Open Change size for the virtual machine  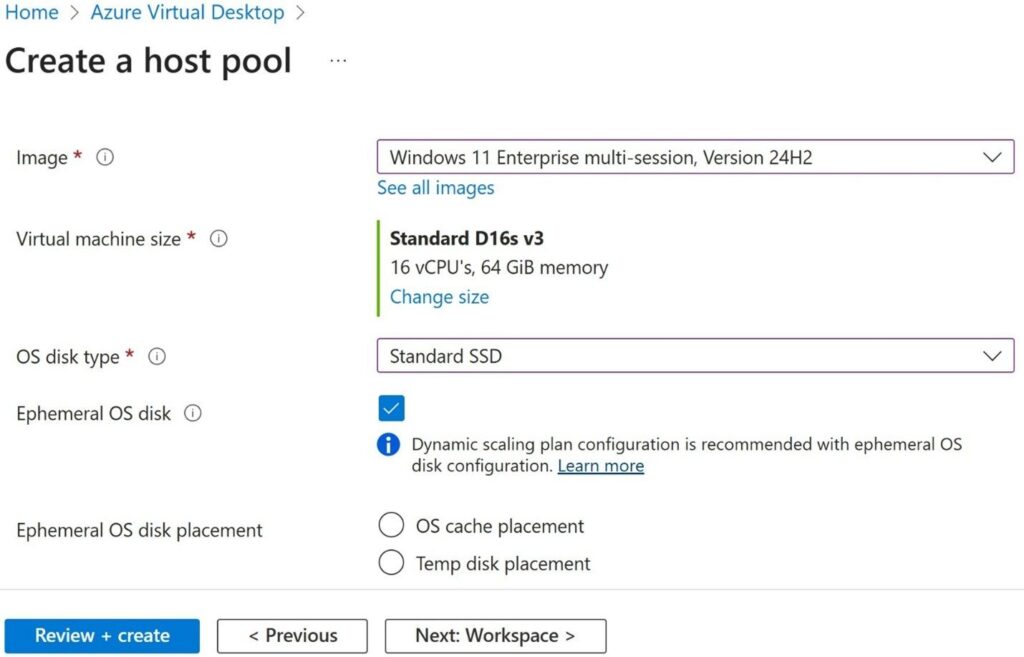439,297
